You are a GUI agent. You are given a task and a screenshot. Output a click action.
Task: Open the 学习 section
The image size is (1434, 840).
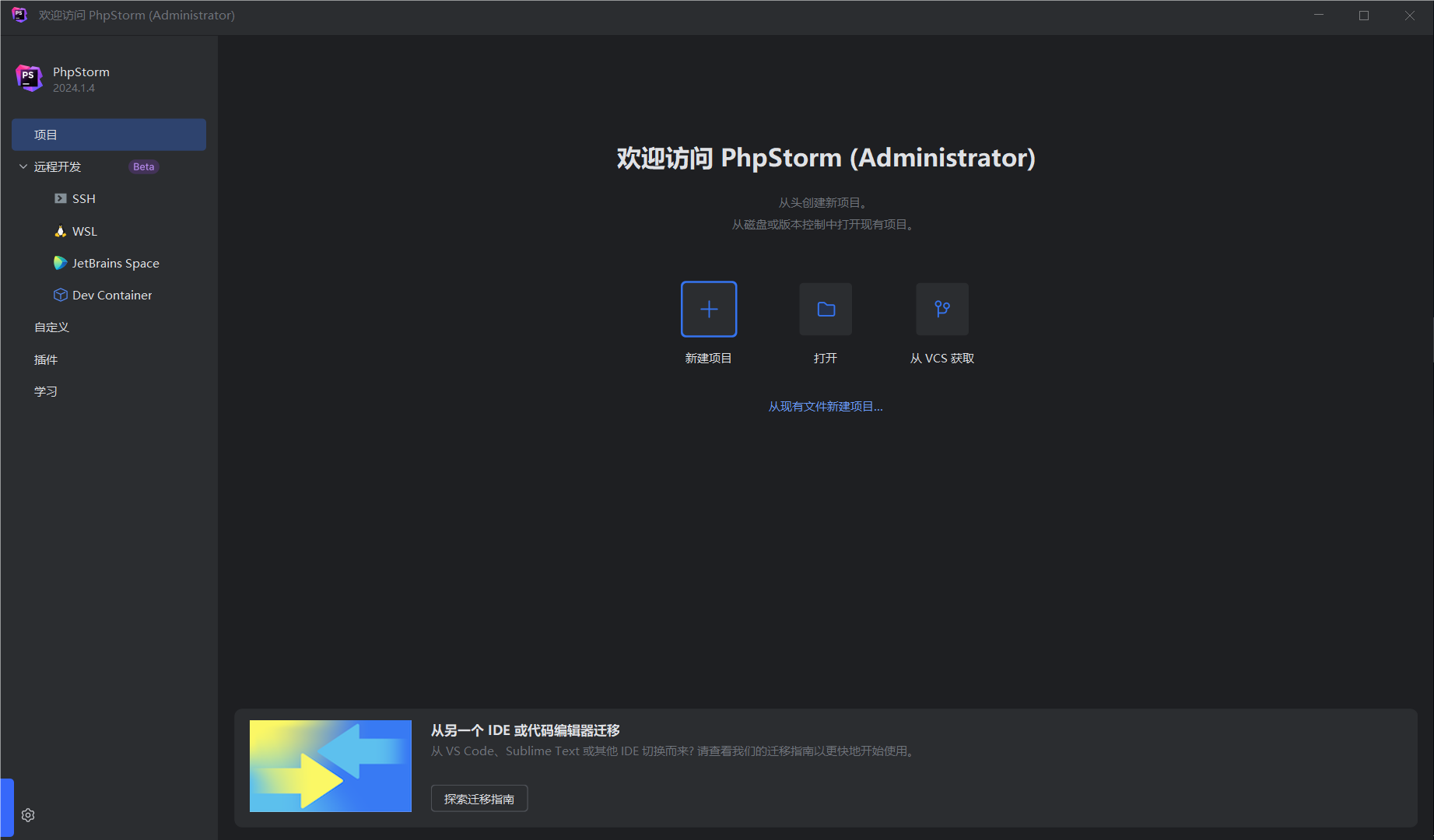(46, 391)
